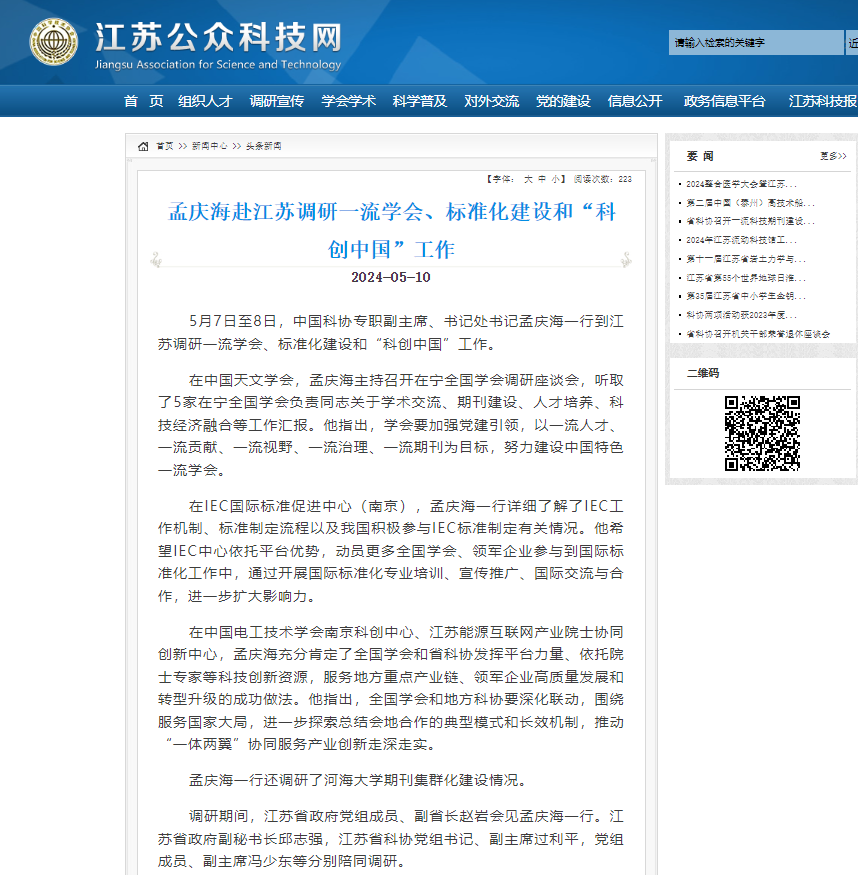Go to 新闻中心 in the breadcrumb
The height and width of the screenshot is (875, 858).
(x=209, y=146)
